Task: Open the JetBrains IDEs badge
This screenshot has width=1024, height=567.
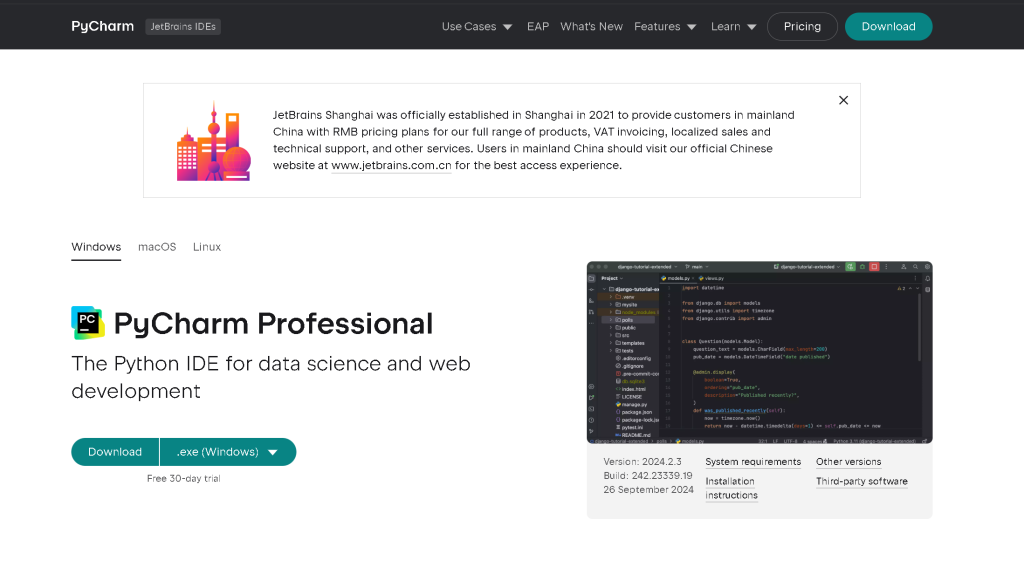Action: (183, 27)
